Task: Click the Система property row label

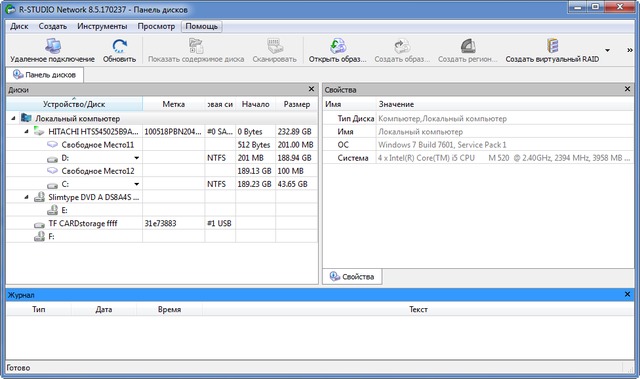Action: click(353, 158)
